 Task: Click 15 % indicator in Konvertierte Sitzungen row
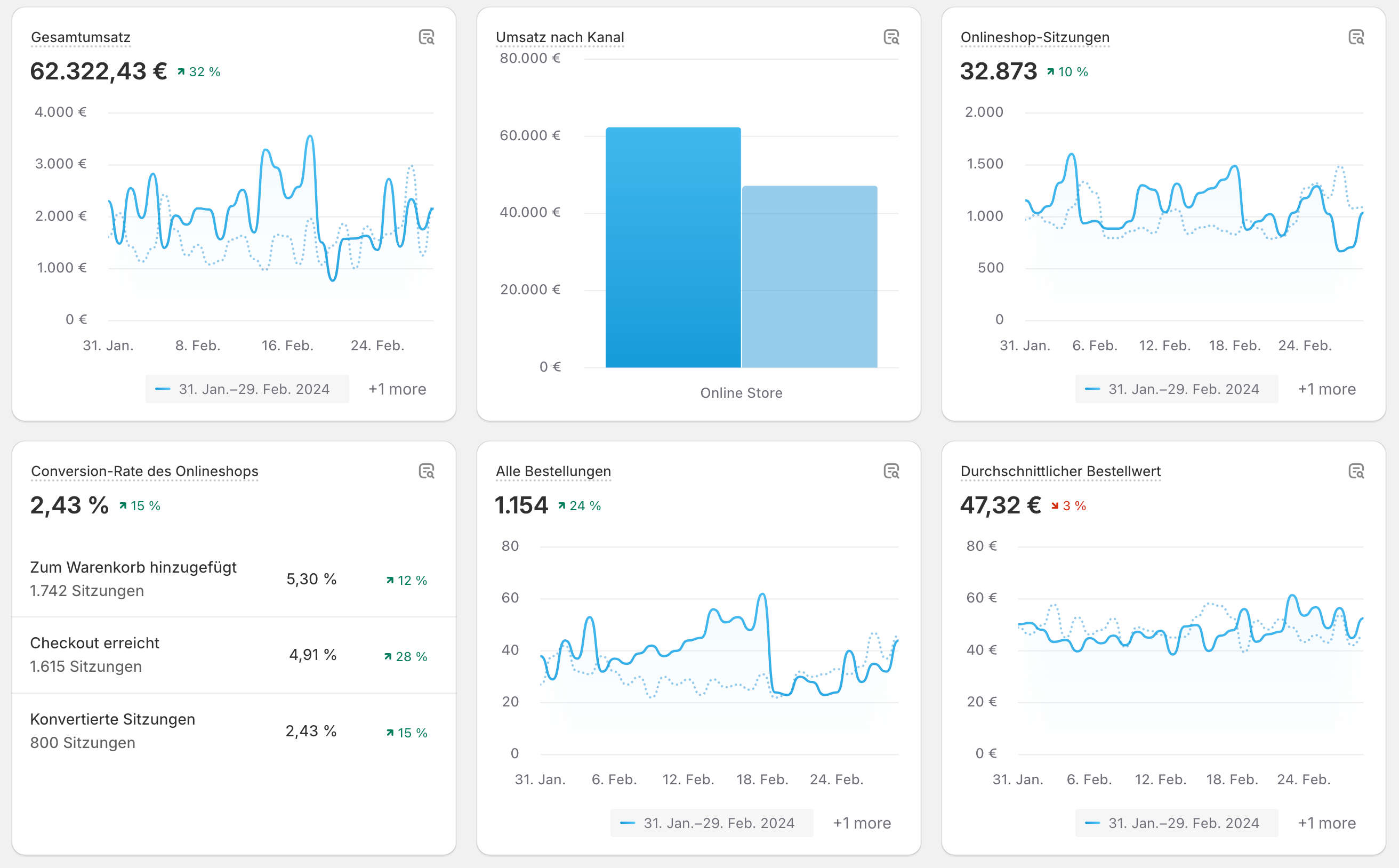(407, 733)
